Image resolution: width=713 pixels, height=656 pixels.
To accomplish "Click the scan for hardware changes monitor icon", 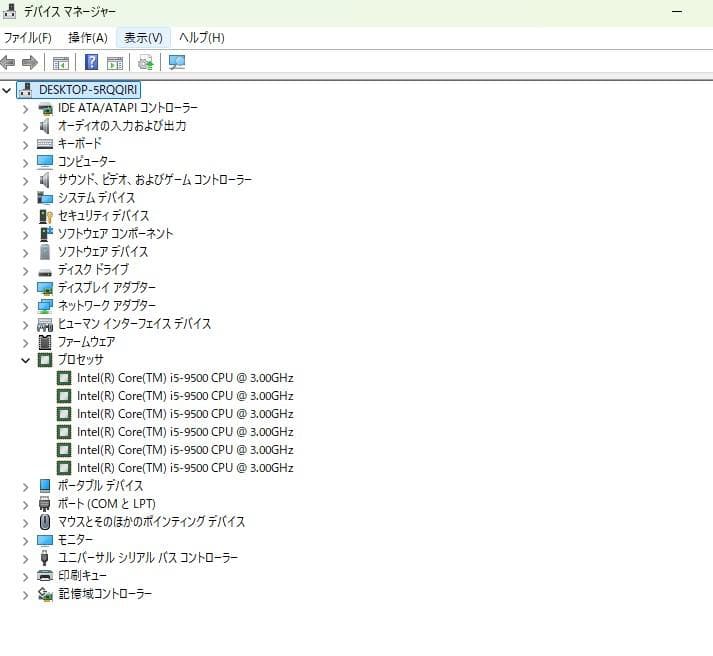I will click(177, 62).
